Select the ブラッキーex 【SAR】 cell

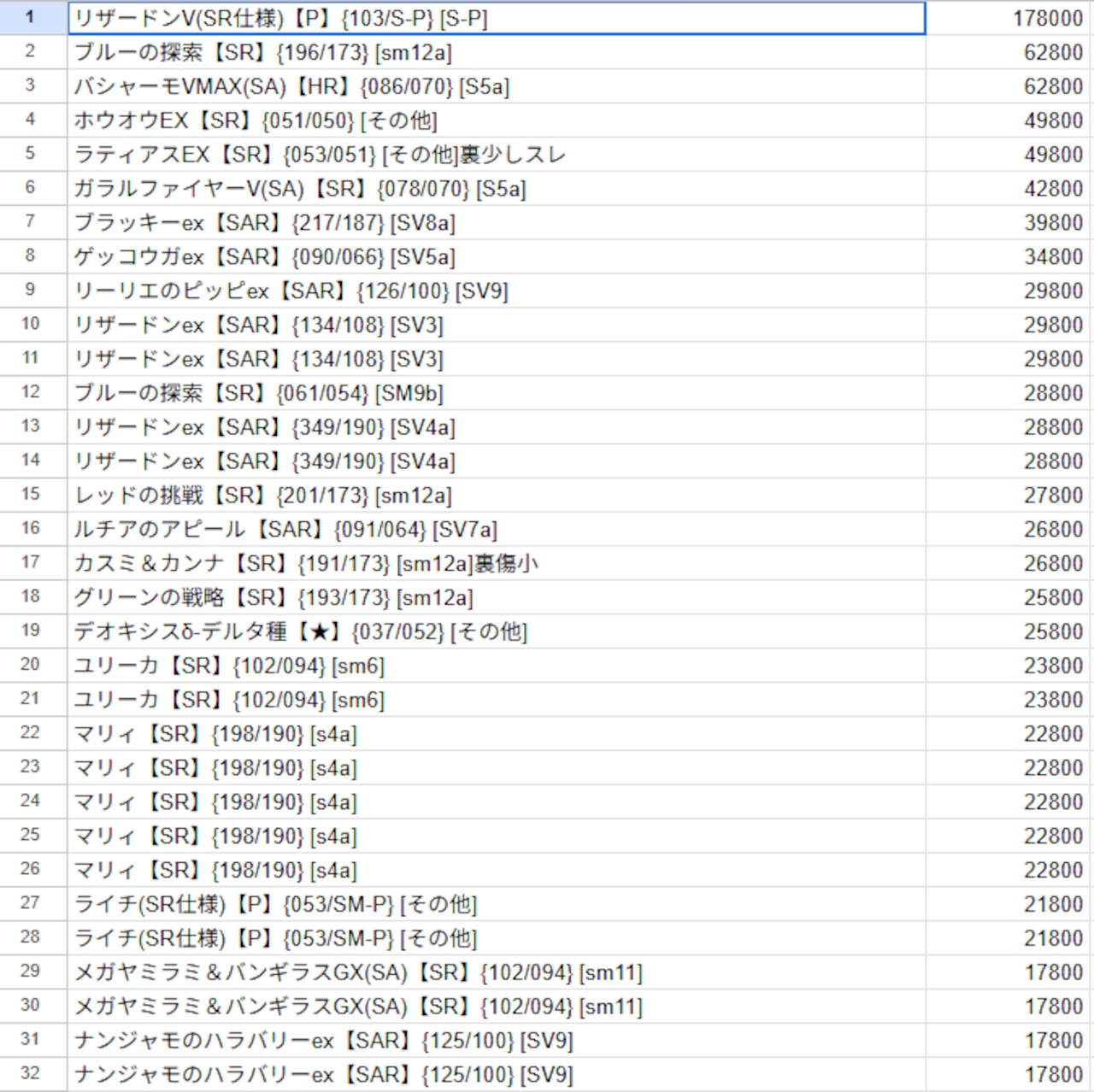pyautogui.click(x=497, y=223)
